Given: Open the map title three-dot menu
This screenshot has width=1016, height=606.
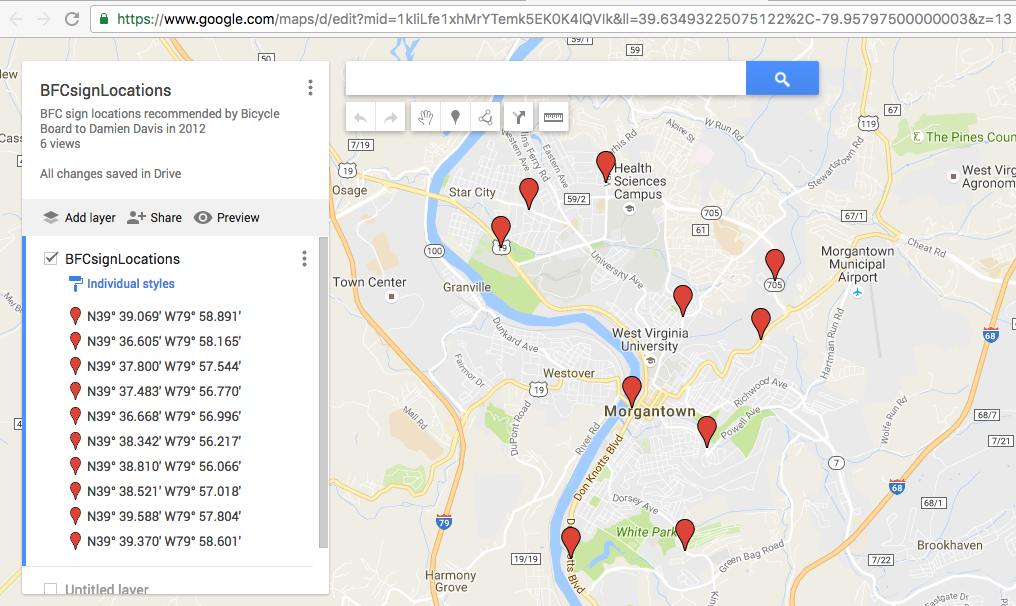Looking at the screenshot, I should (310, 88).
